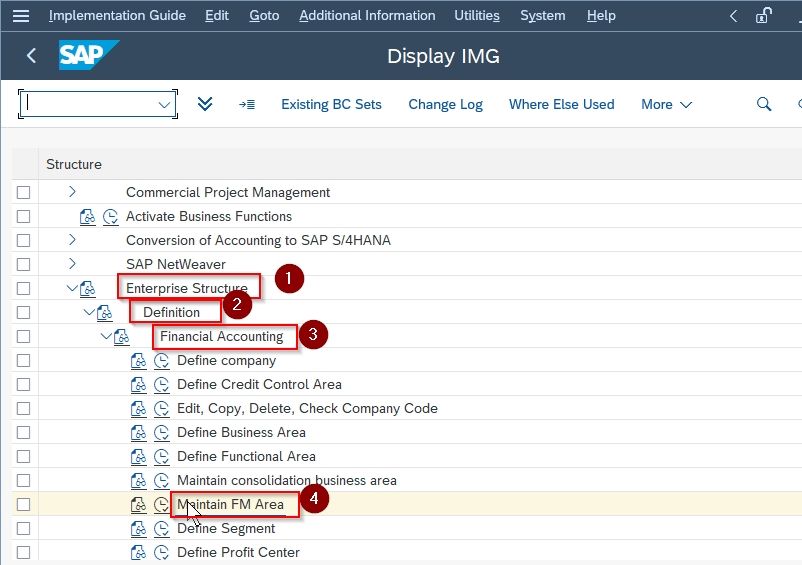Go back using the header back arrow
Image resolution: width=802 pixels, height=565 pixels.
[x=31, y=55]
